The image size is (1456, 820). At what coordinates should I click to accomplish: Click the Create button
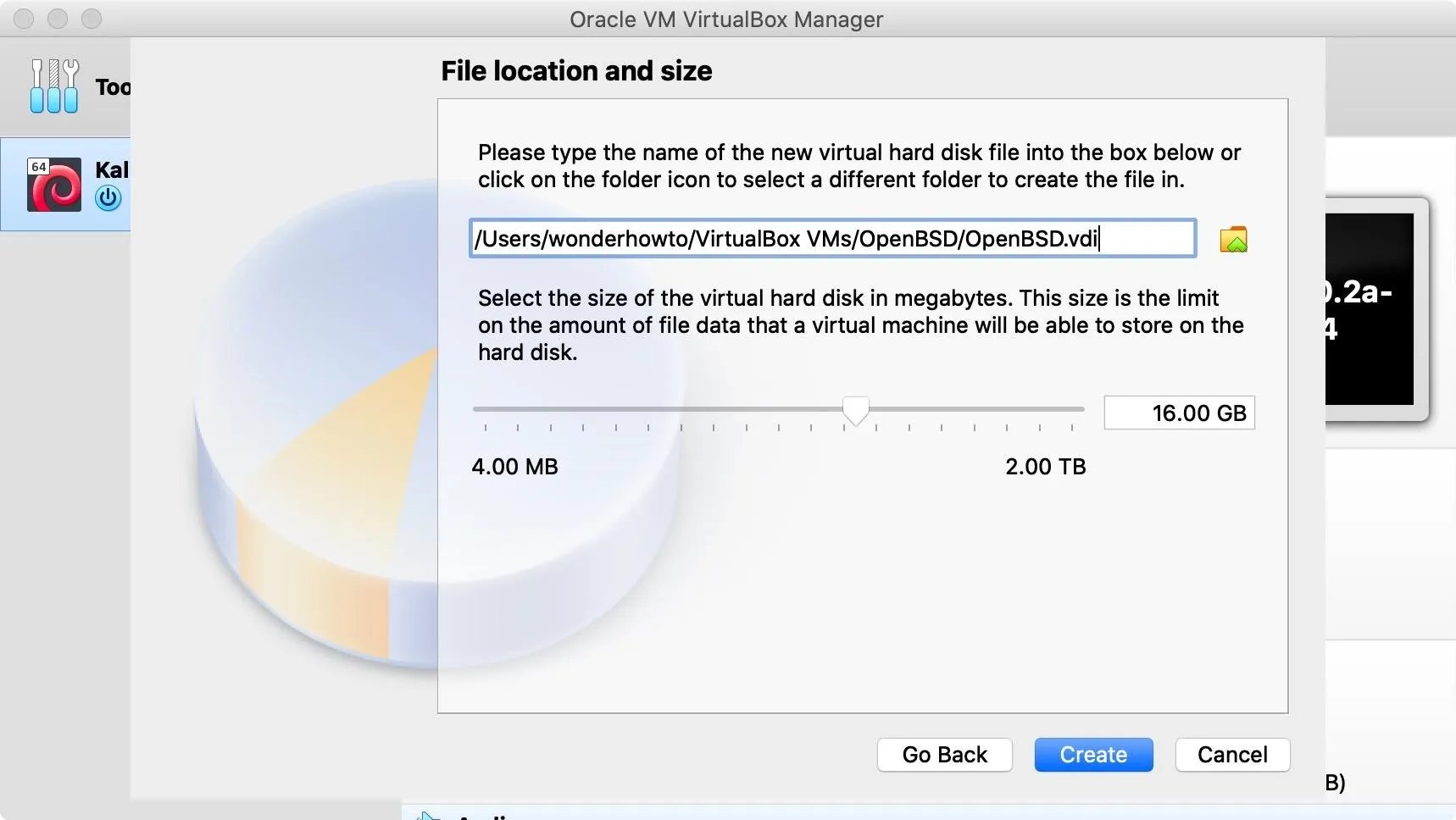(x=1093, y=755)
